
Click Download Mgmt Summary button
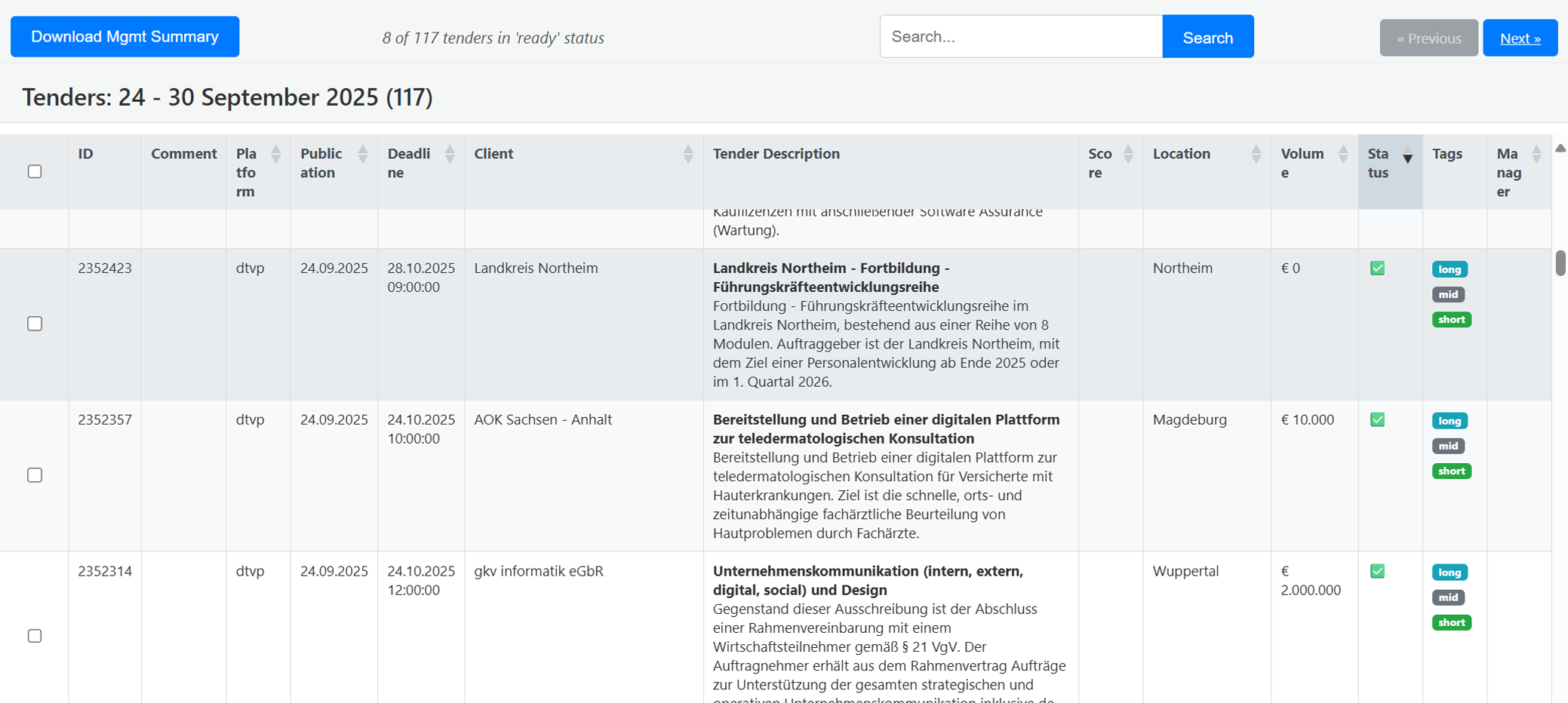[x=125, y=37]
